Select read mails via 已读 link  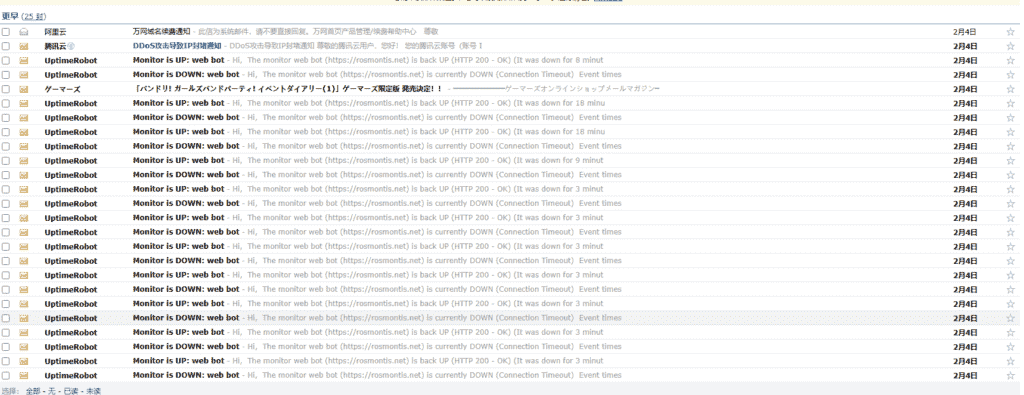point(70,390)
